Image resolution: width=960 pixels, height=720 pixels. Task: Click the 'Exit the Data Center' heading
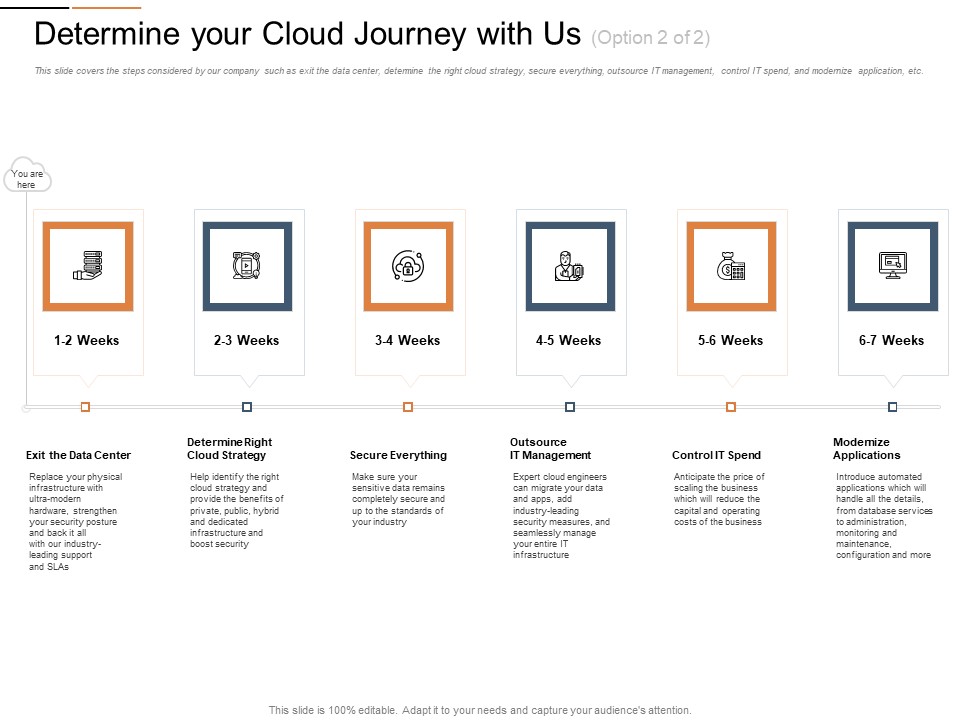click(78, 455)
